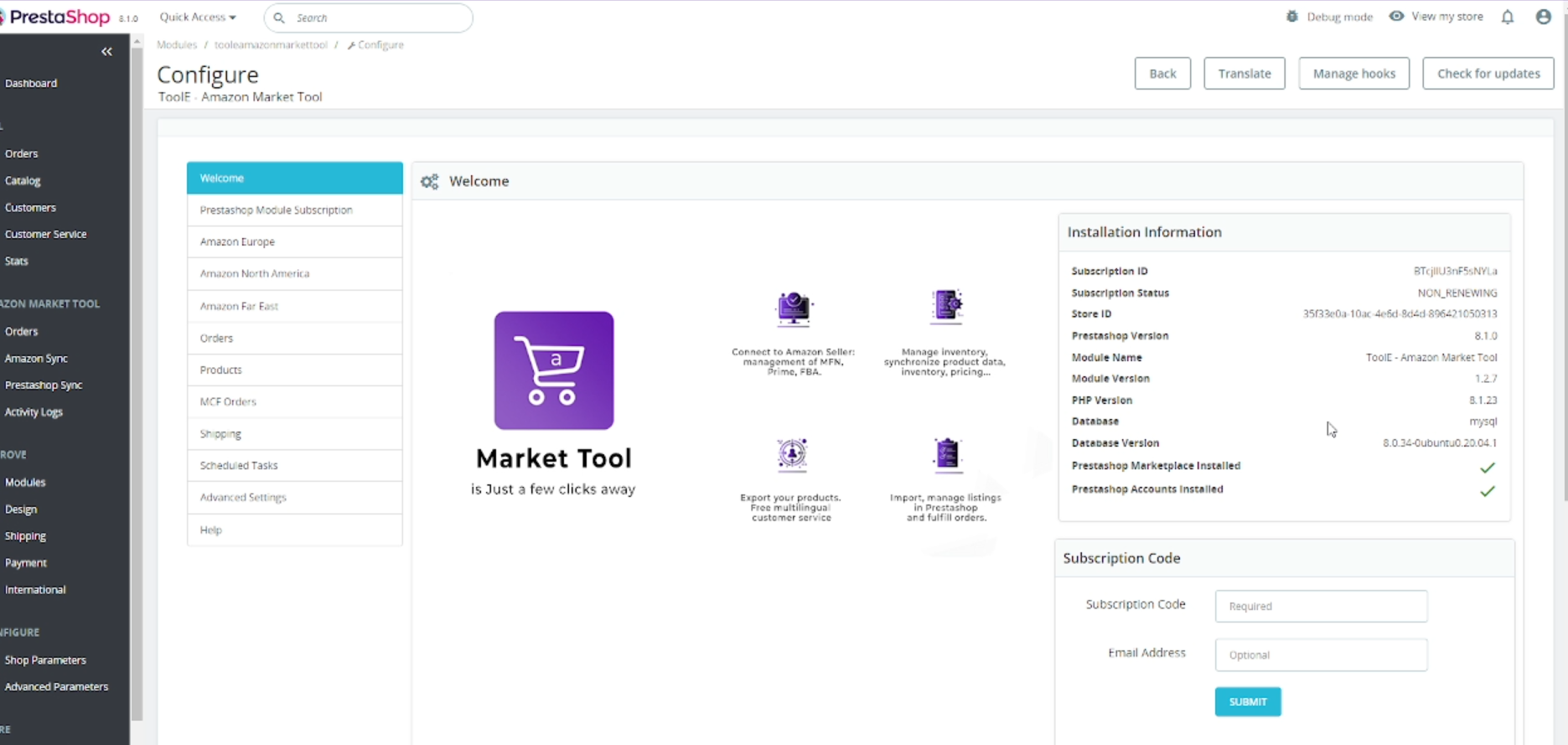Open Catalog in sidebar
Viewport: 1568px width, 745px height.
coord(23,181)
